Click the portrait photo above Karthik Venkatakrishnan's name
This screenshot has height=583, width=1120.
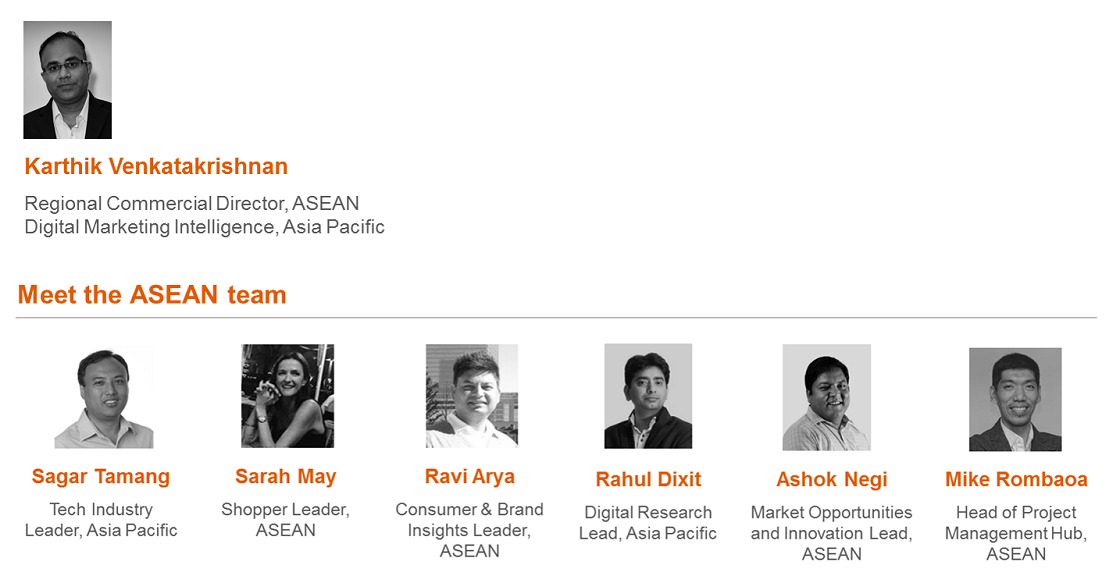(x=67, y=80)
